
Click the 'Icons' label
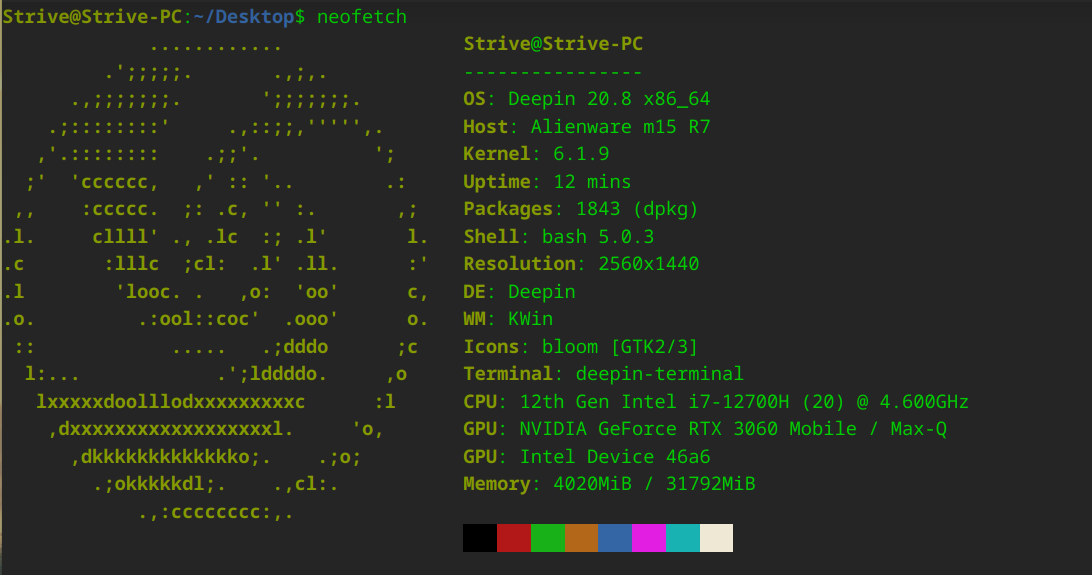coord(491,347)
